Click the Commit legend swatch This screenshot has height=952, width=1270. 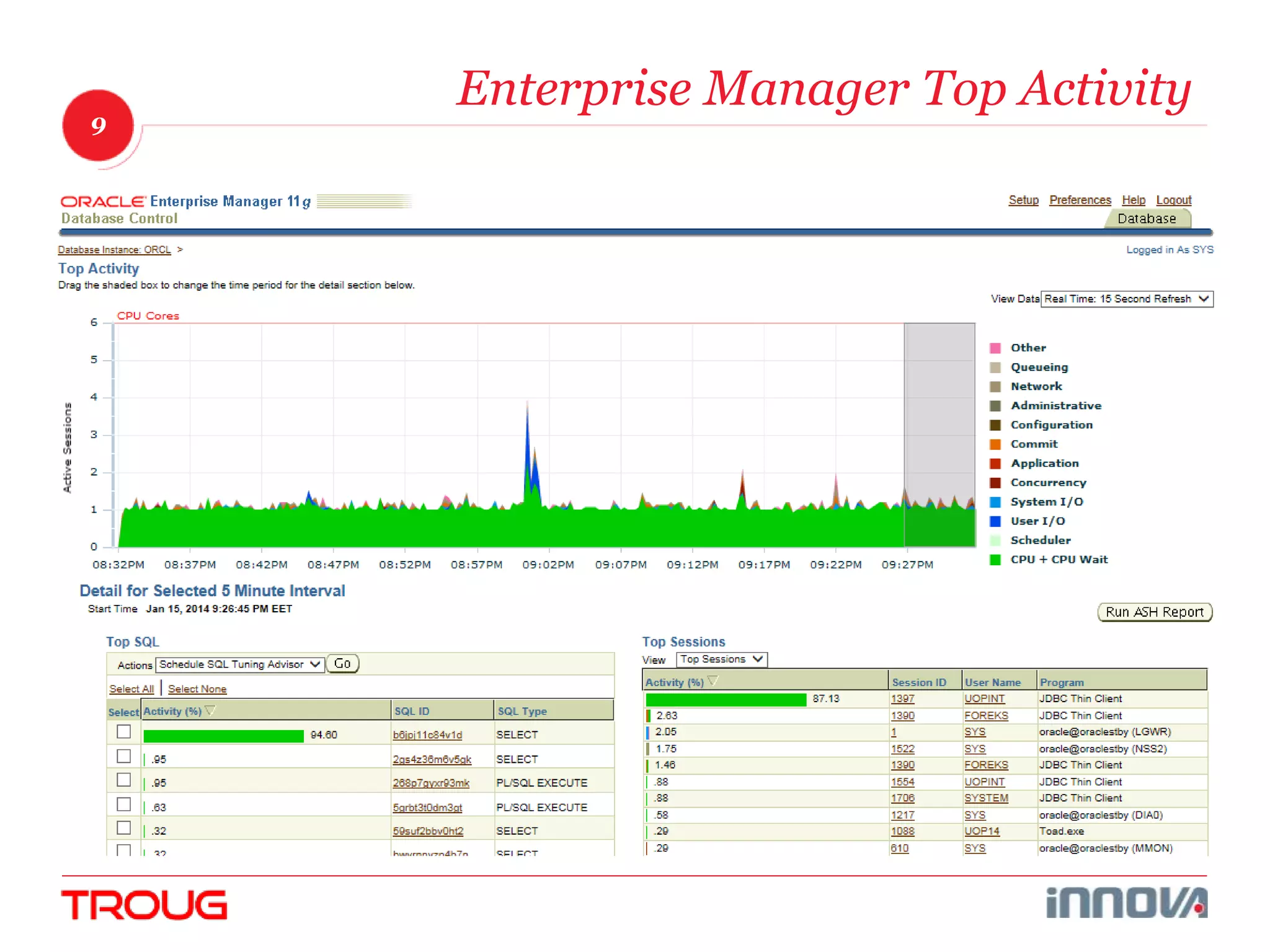click(x=995, y=444)
